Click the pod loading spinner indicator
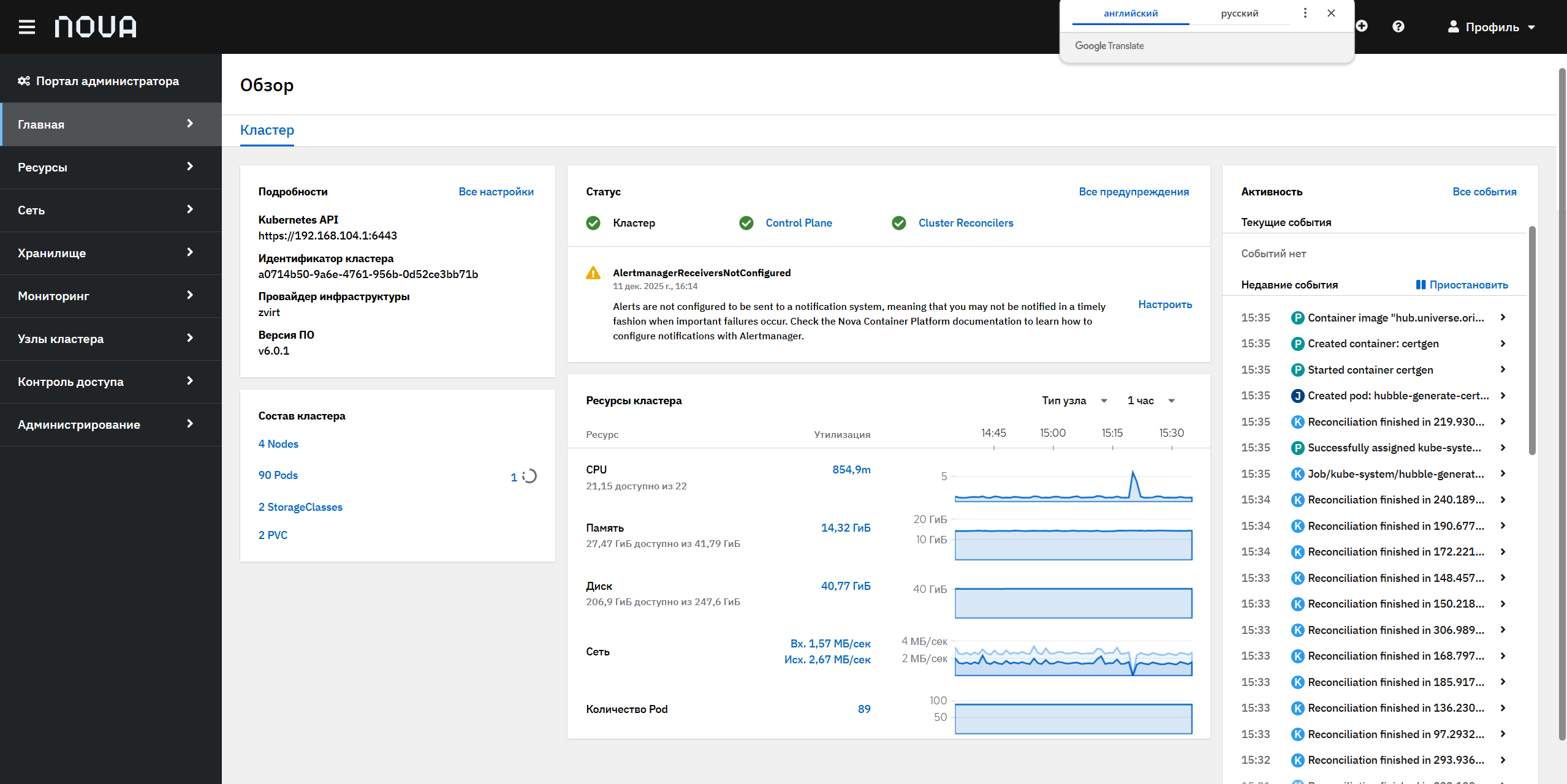Screen dimensions: 1567x784 point(530,476)
